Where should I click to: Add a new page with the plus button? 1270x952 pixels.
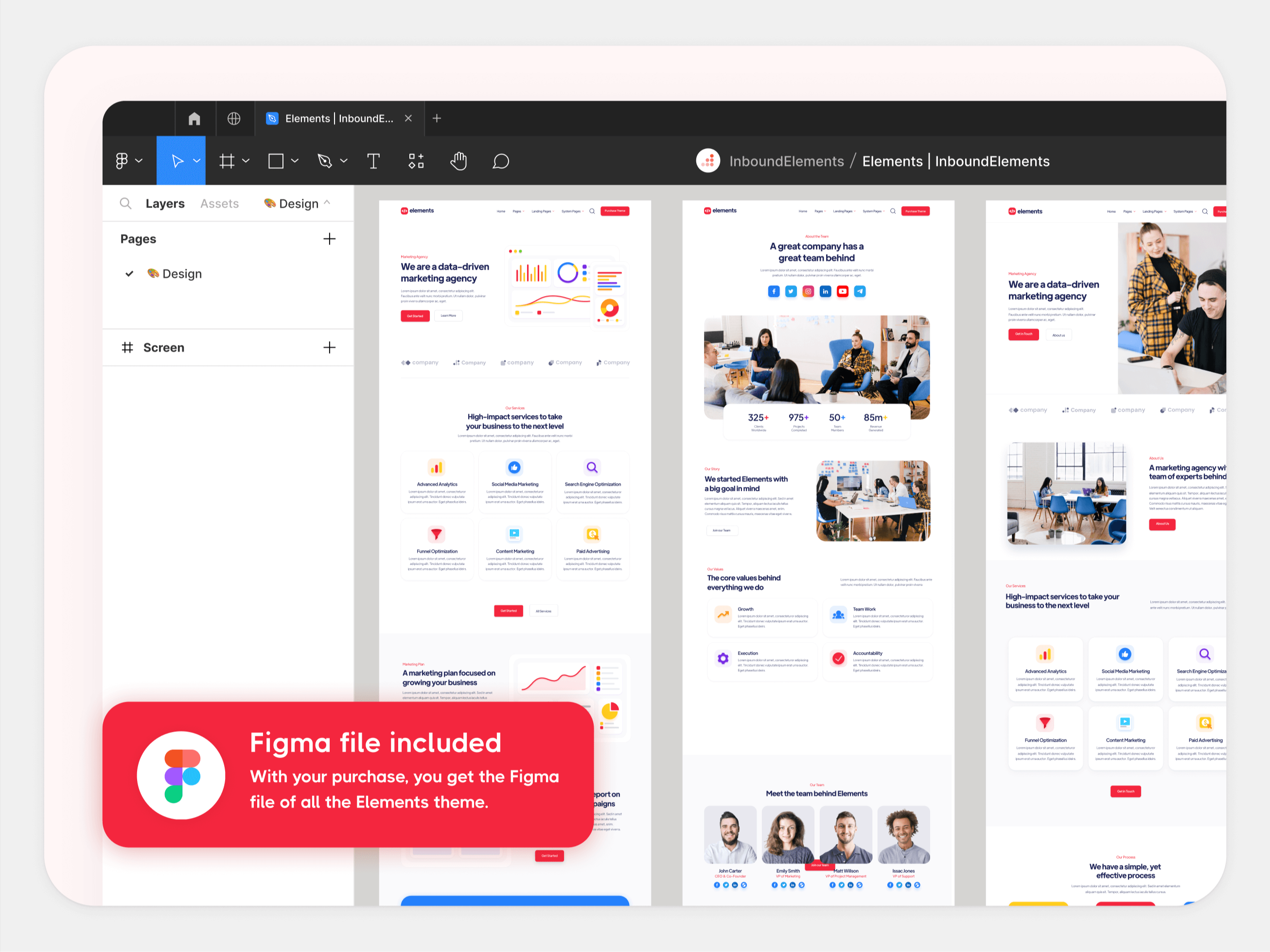(x=330, y=239)
